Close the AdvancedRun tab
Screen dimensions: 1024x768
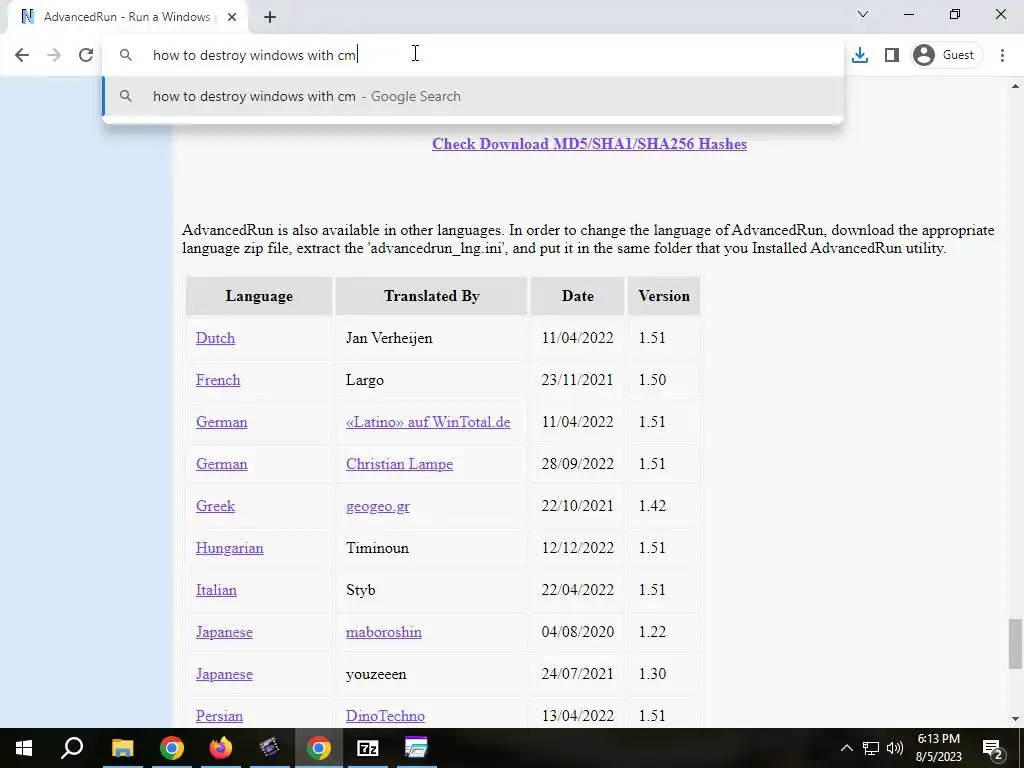(232, 17)
